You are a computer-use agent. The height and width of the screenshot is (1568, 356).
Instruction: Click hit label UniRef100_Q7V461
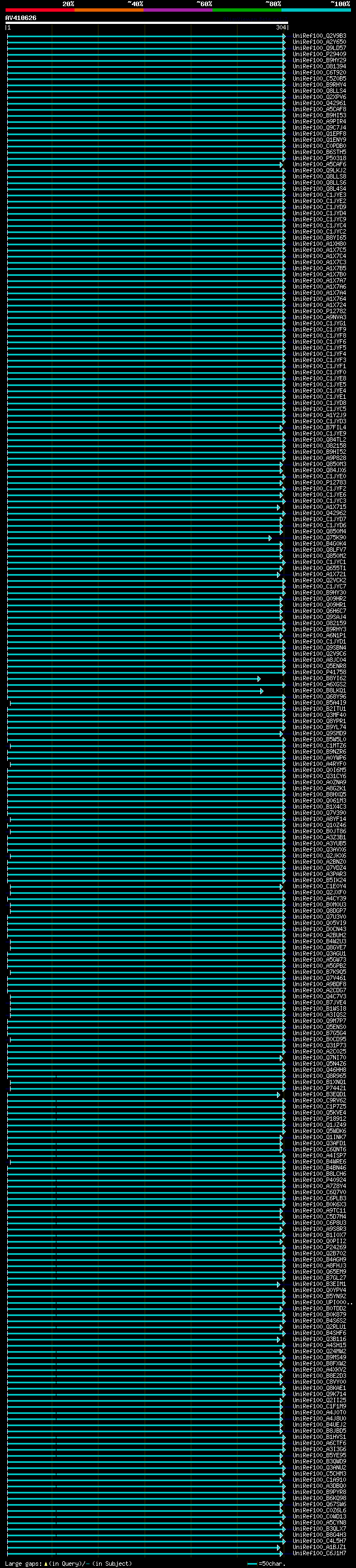pyautogui.click(x=319, y=977)
